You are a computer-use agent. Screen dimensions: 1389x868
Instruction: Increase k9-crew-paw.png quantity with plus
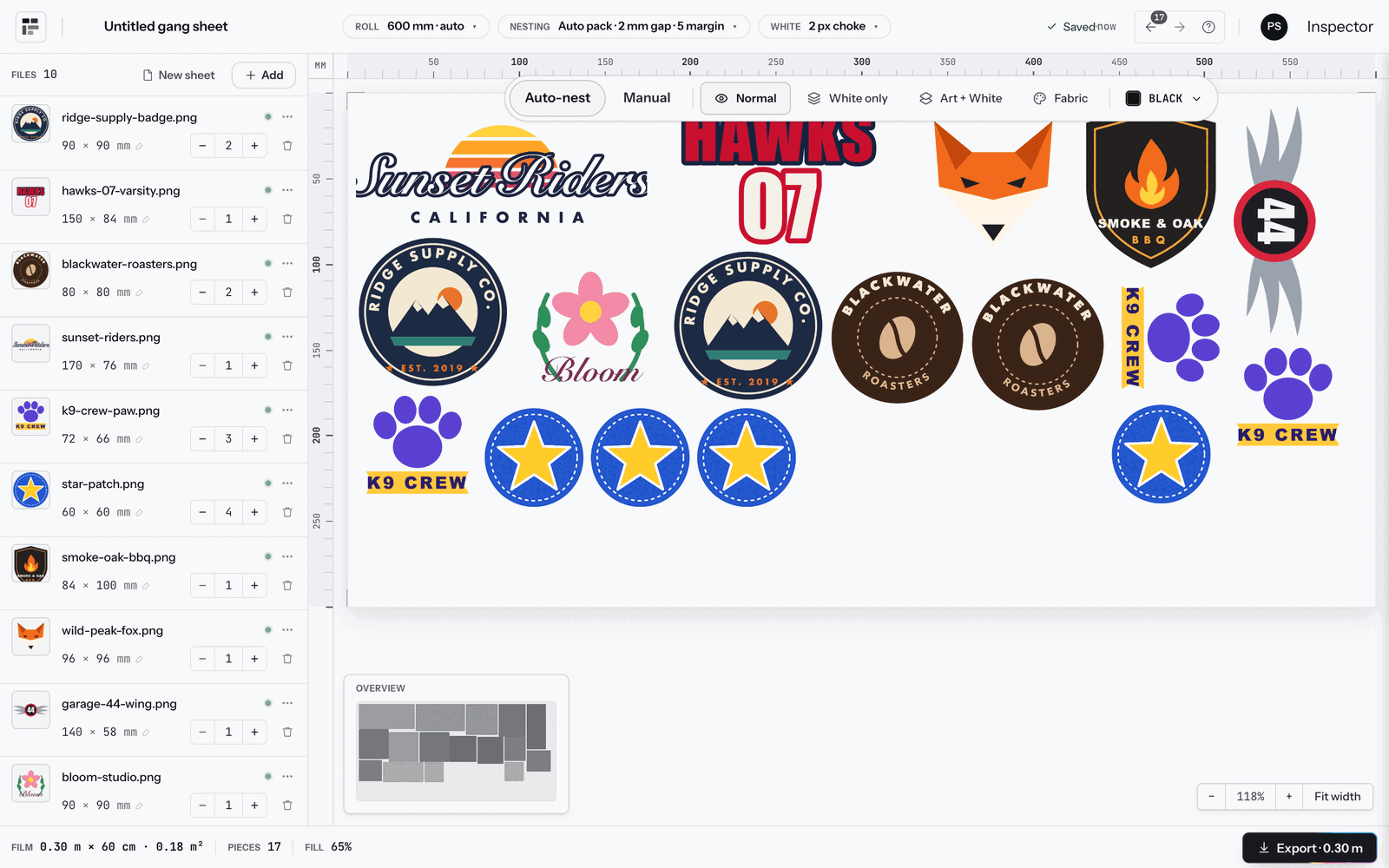(x=254, y=438)
